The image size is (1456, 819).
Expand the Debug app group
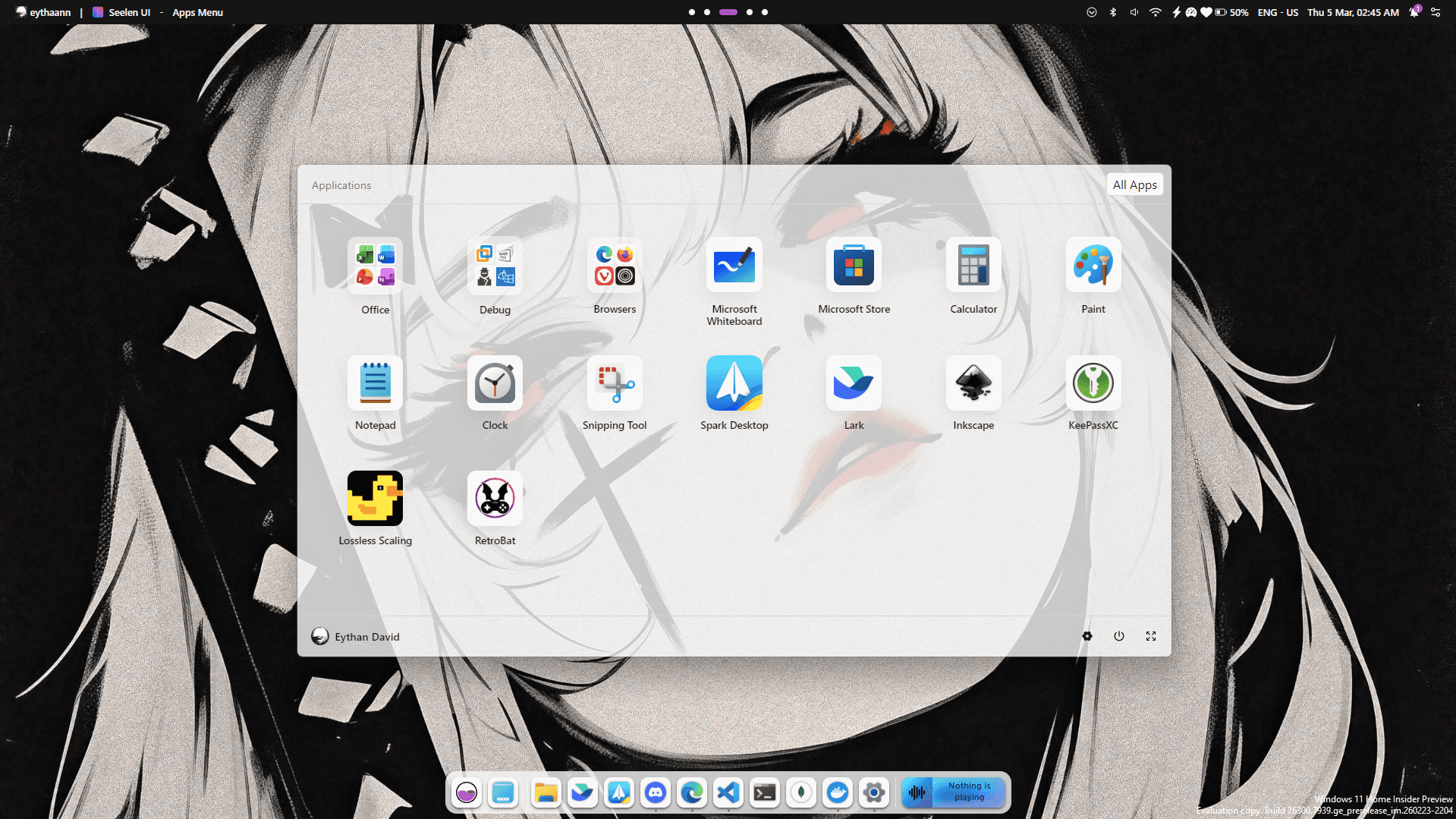pos(495,266)
